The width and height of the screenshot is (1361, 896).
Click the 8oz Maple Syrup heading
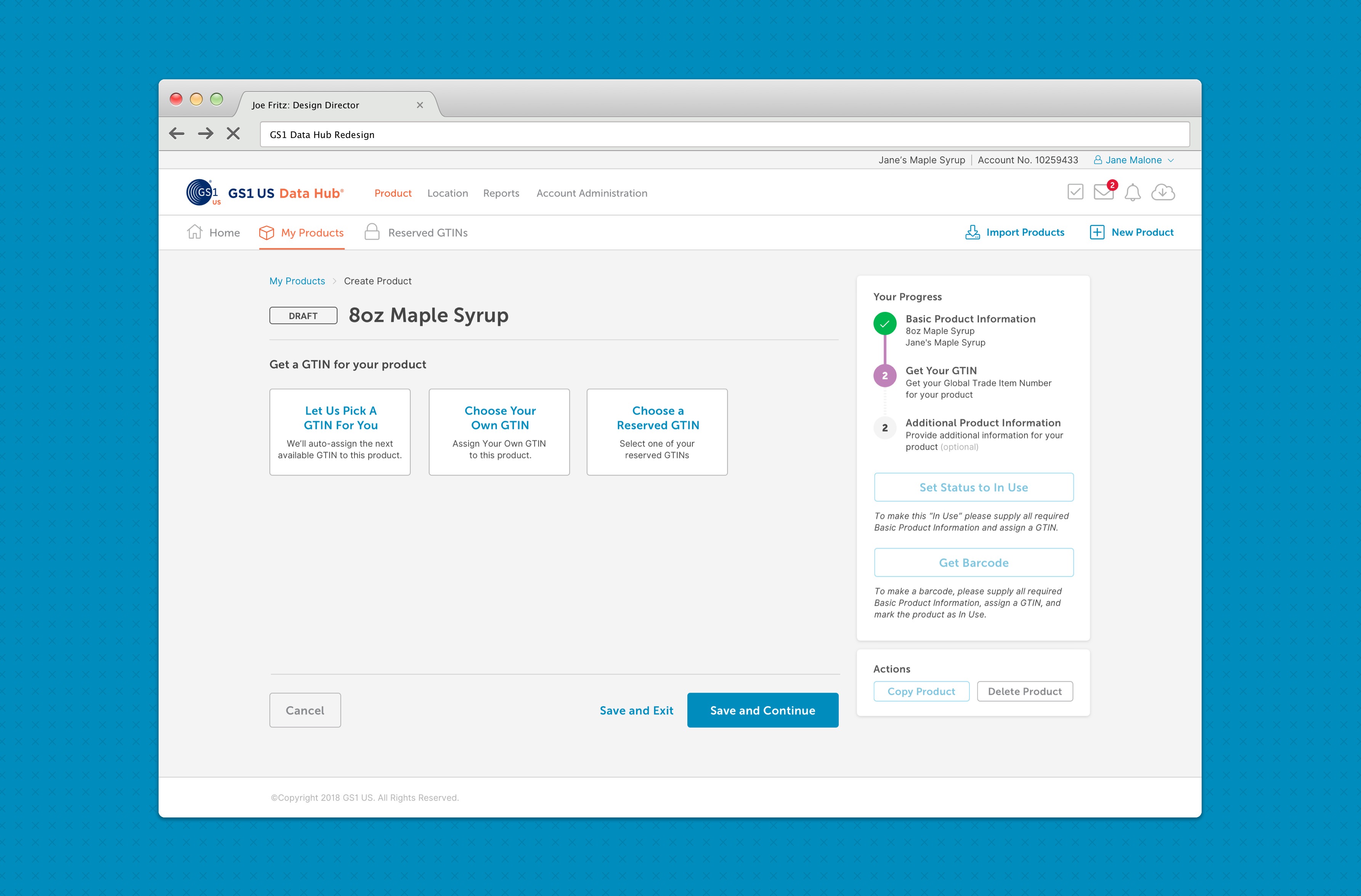429,315
